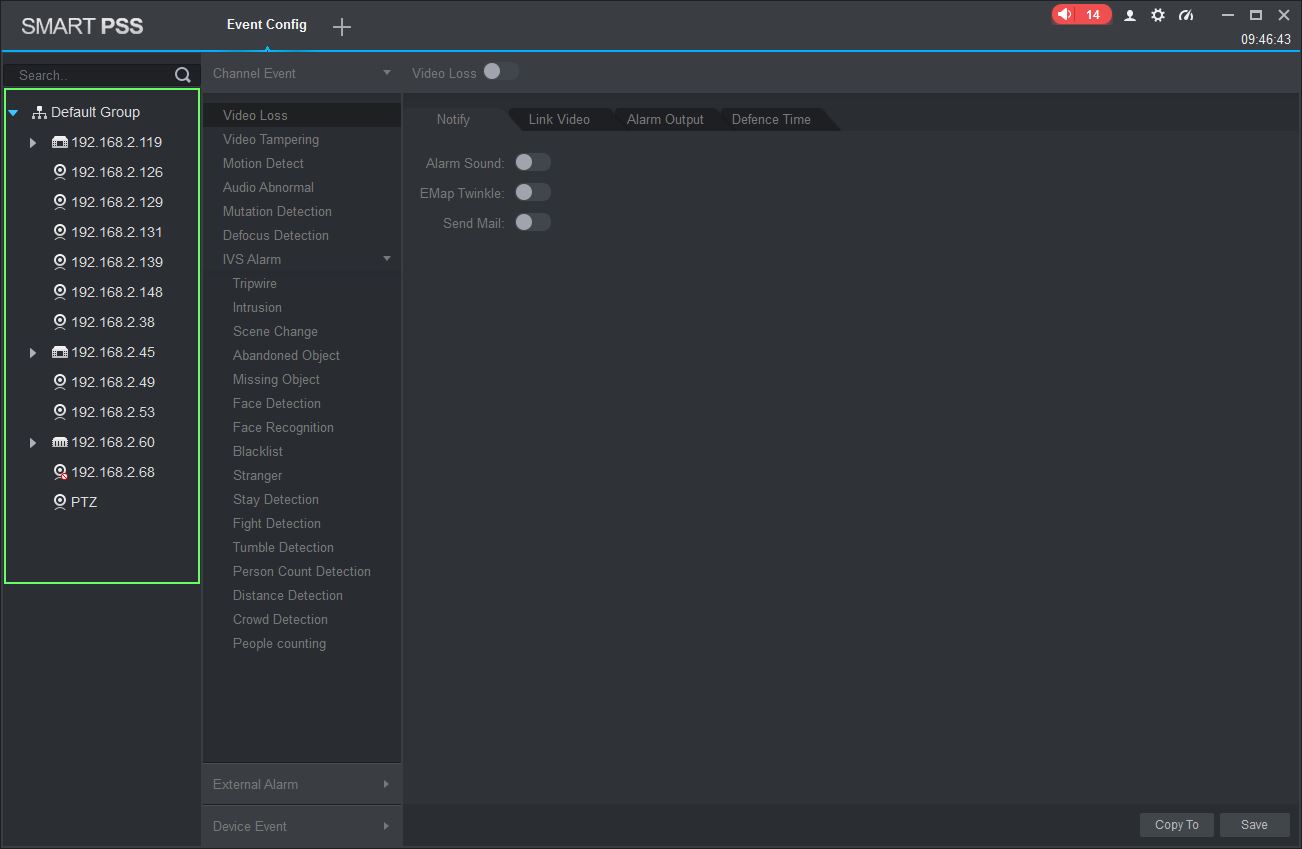This screenshot has width=1302, height=849.
Task: Select the Audio Abnormal event
Action: [301, 187]
